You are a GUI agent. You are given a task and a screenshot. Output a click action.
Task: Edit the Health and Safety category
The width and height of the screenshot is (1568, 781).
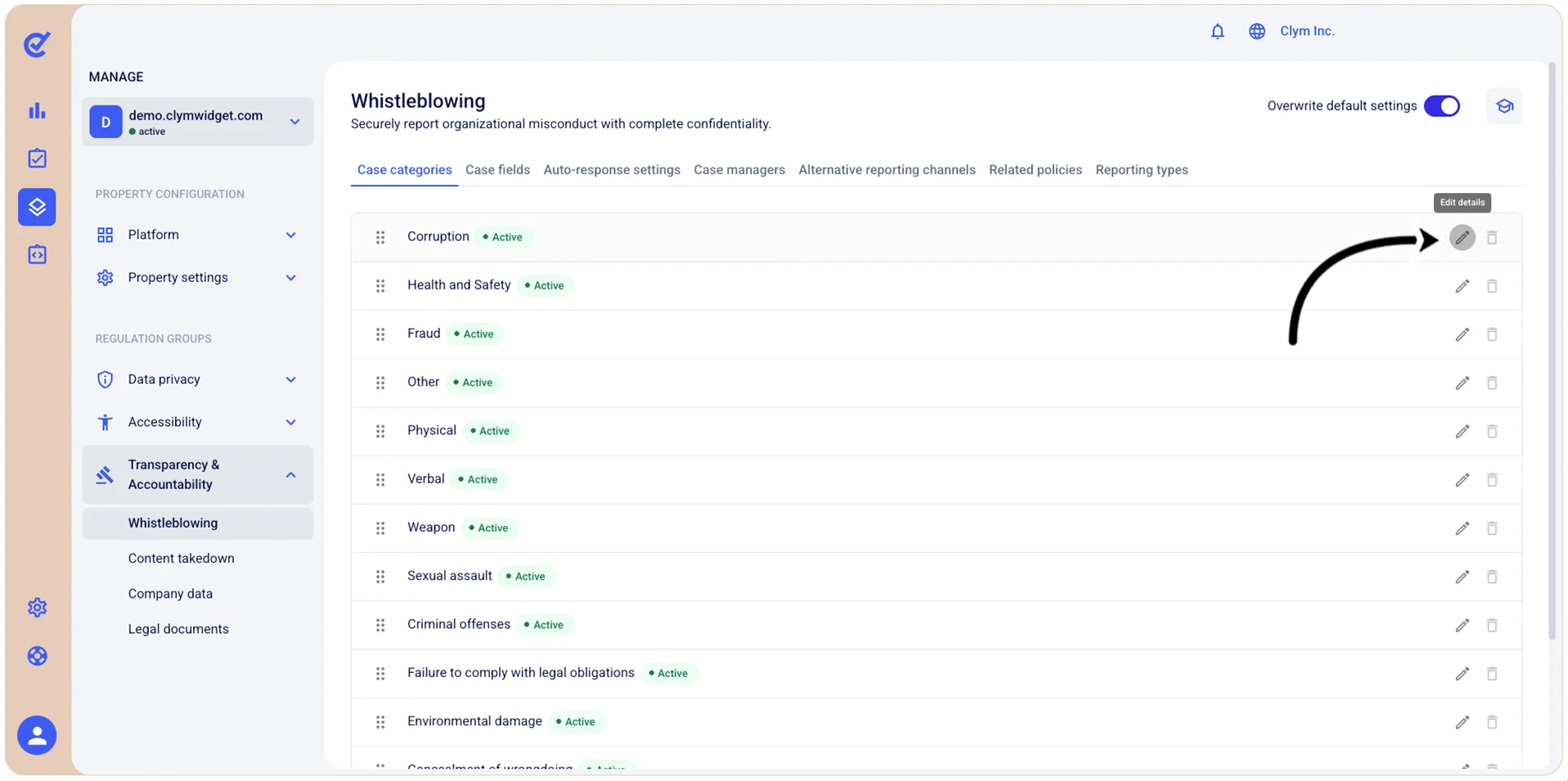[x=1462, y=286]
